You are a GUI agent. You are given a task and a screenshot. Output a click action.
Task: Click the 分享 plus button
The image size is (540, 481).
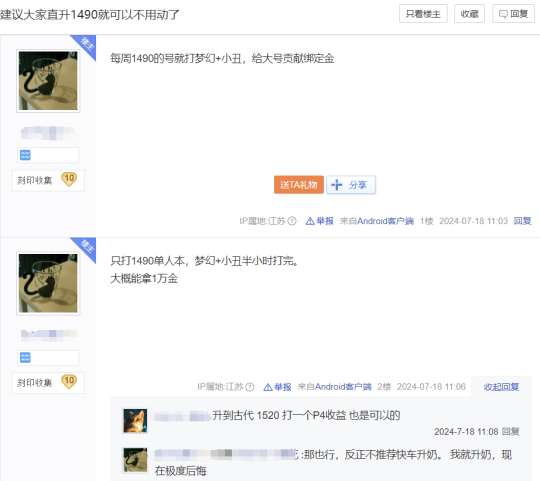tap(351, 185)
